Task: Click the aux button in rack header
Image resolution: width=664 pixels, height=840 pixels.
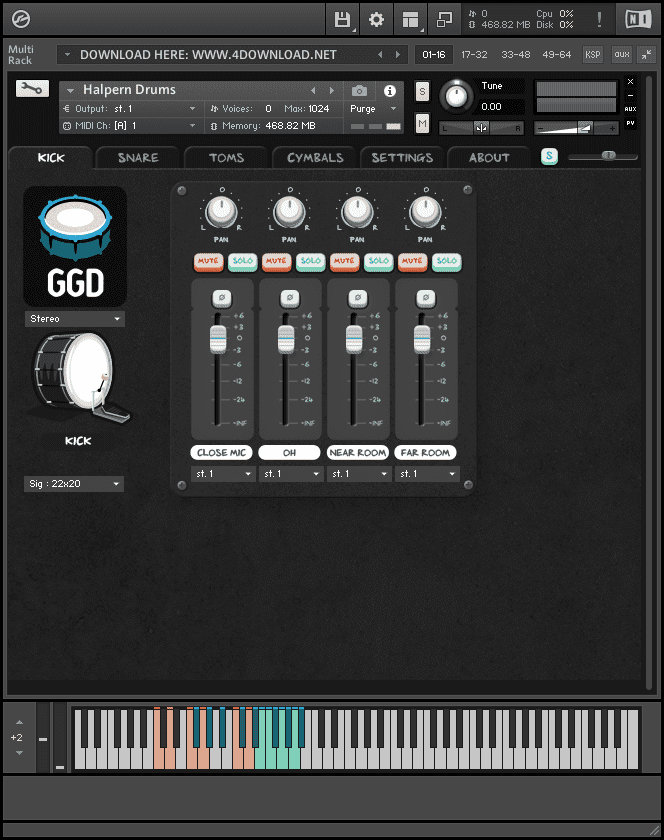Action: [x=622, y=54]
